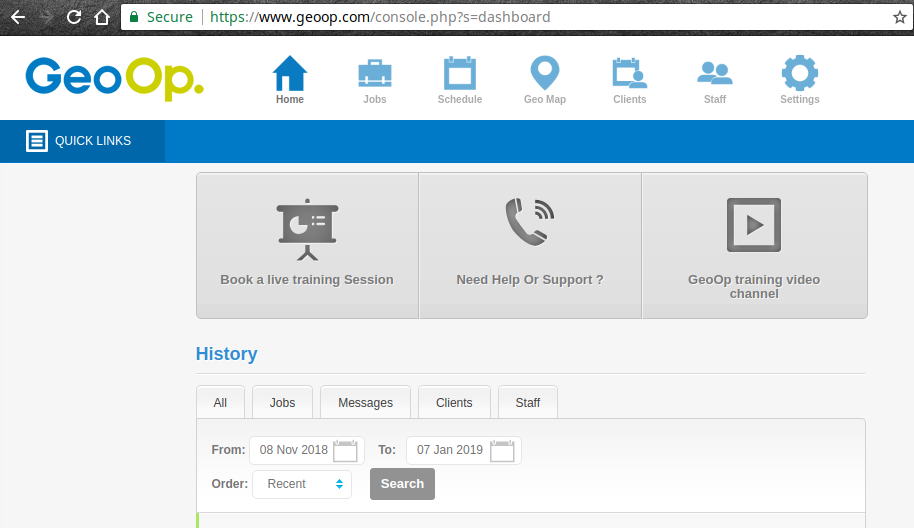Switch to the Jobs history tab
The height and width of the screenshot is (528, 914).
tap(282, 403)
